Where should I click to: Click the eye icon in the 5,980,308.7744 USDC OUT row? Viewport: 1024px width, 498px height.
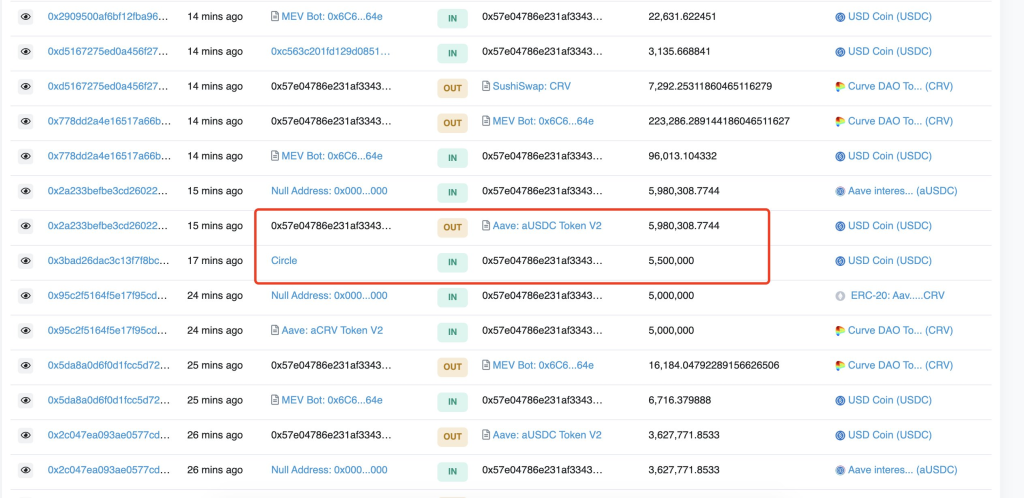point(25,226)
